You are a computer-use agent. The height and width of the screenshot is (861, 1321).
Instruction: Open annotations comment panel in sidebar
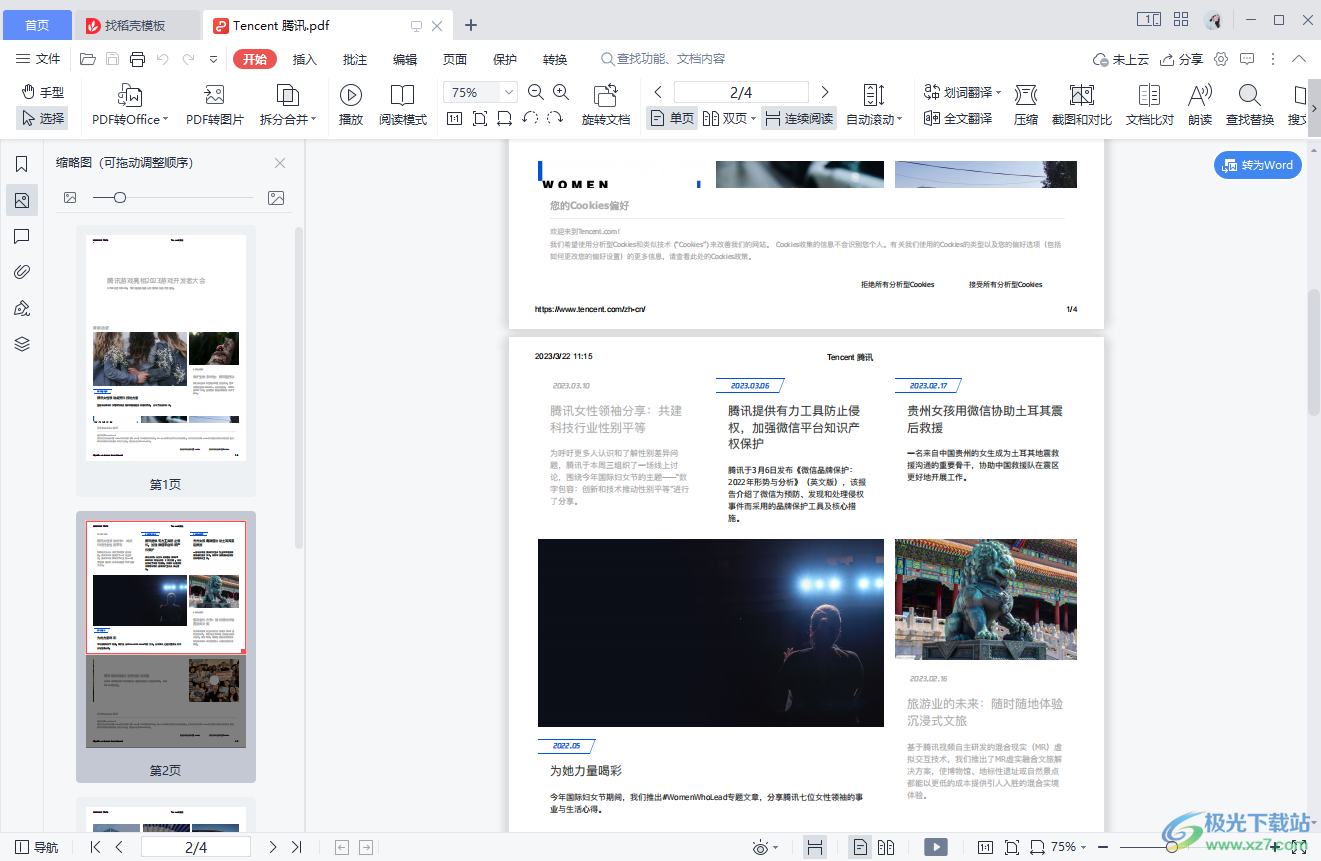[x=22, y=236]
